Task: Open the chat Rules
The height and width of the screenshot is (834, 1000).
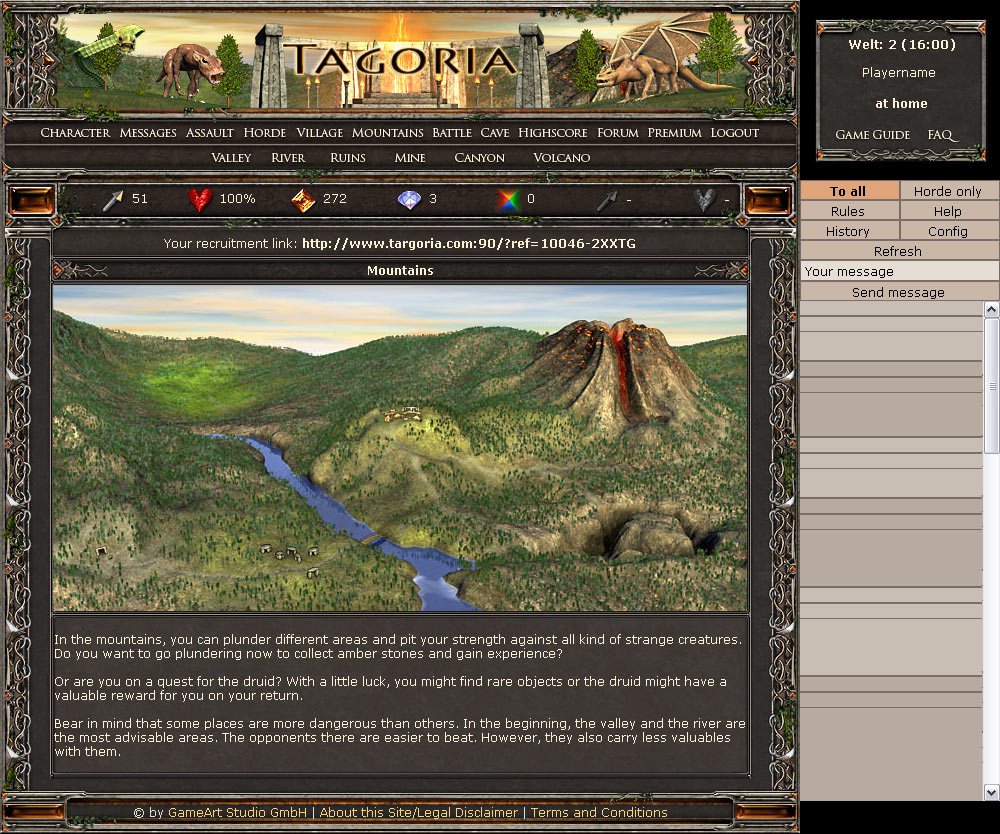Action: pyautogui.click(x=849, y=211)
